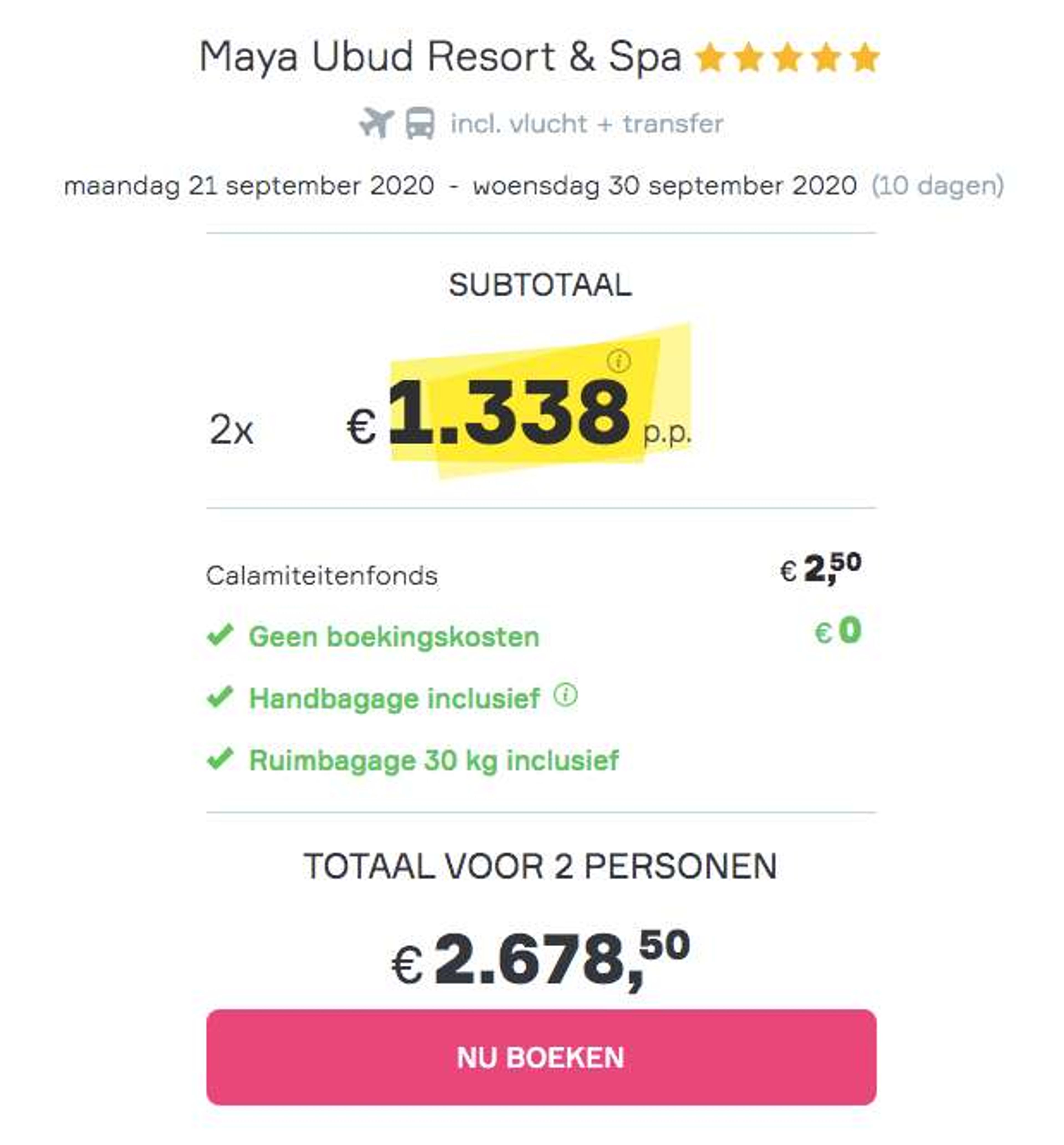Click the highlighted € 1.338 p.p. price
This screenshot has width=1064, height=1145.
pos(518,415)
